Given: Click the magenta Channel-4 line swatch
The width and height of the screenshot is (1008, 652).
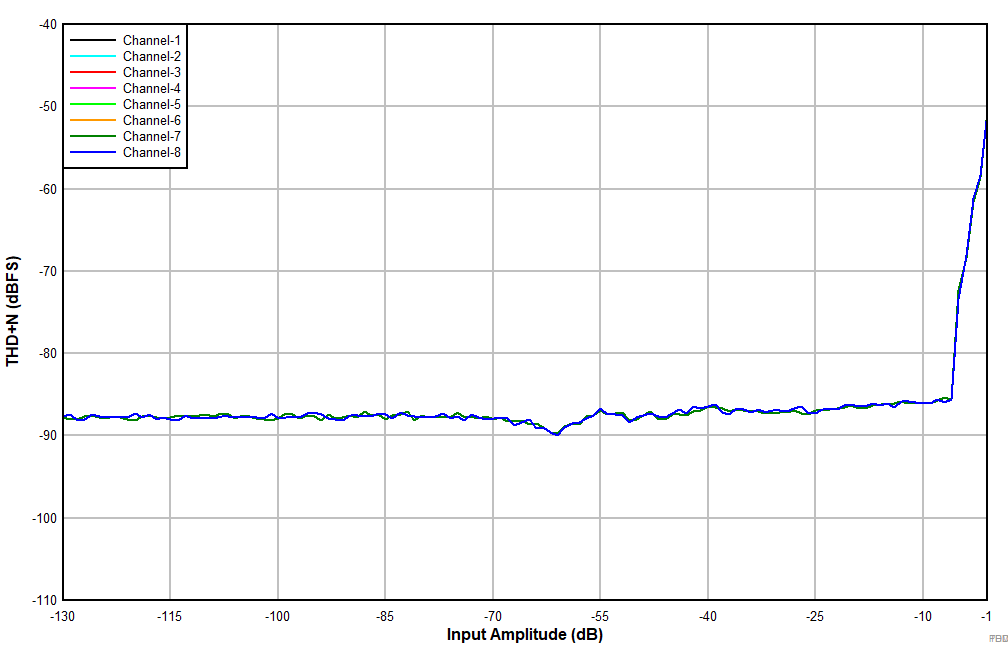Looking at the screenshot, I should click(87, 89).
